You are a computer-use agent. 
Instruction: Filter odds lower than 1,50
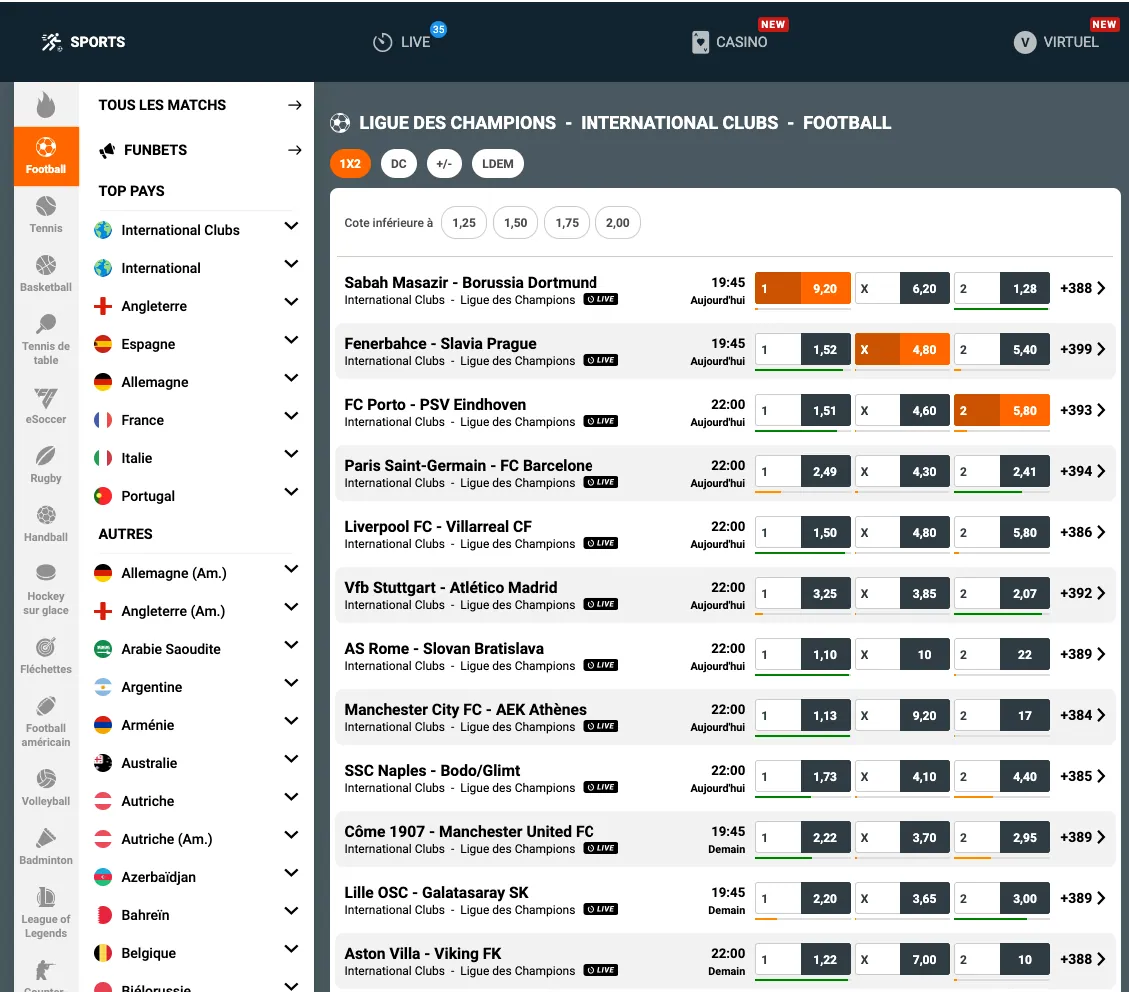click(x=516, y=223)
